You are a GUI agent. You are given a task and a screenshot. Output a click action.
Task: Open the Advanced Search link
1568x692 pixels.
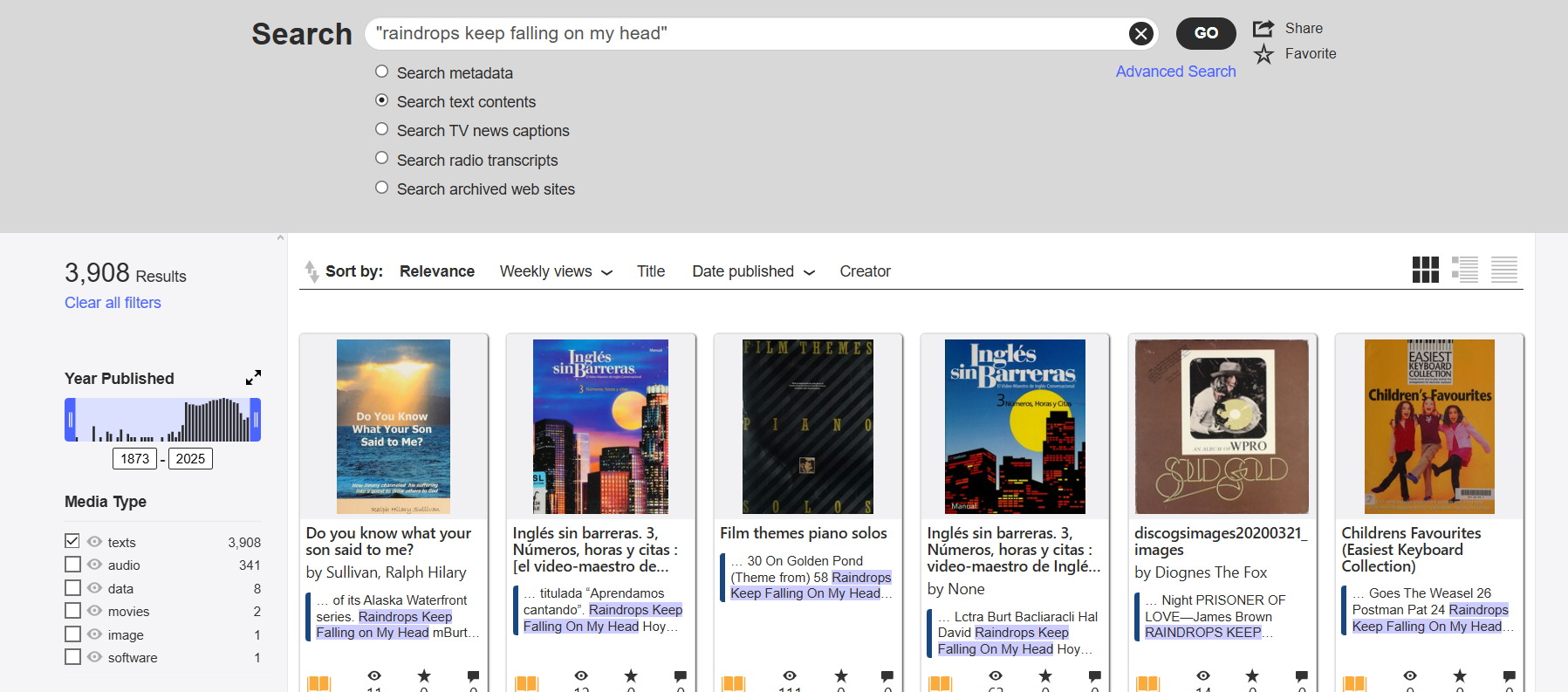(x=1175, y=72)
